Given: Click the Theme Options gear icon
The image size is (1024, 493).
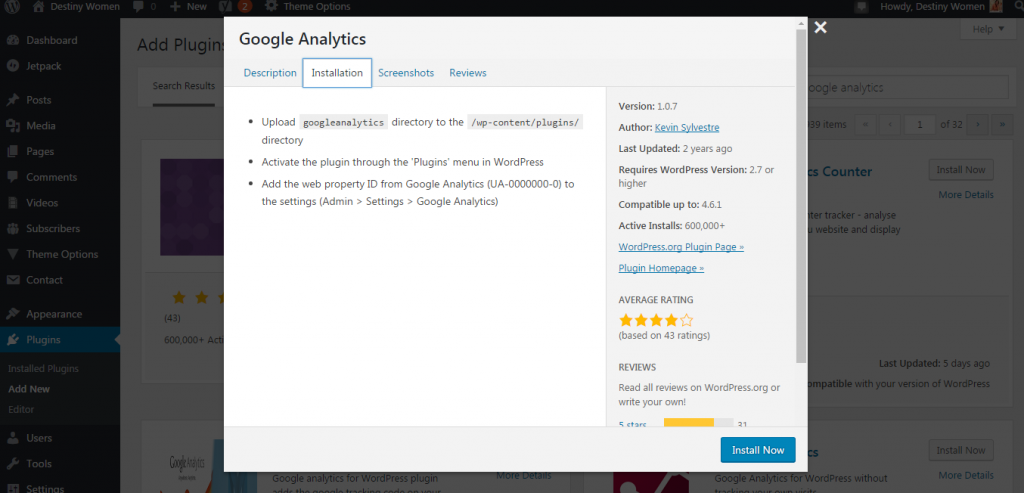Looking at the screenshot, I should pyautogui.click(x=271, y=7).
